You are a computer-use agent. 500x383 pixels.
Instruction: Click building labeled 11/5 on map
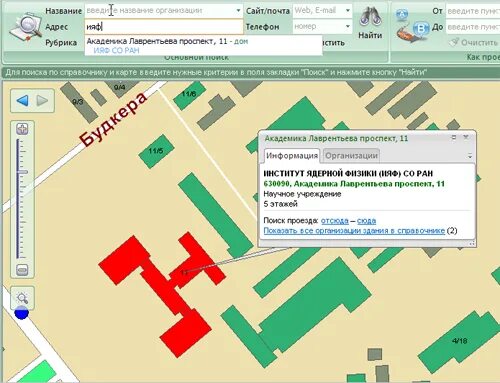pos(156,151)
